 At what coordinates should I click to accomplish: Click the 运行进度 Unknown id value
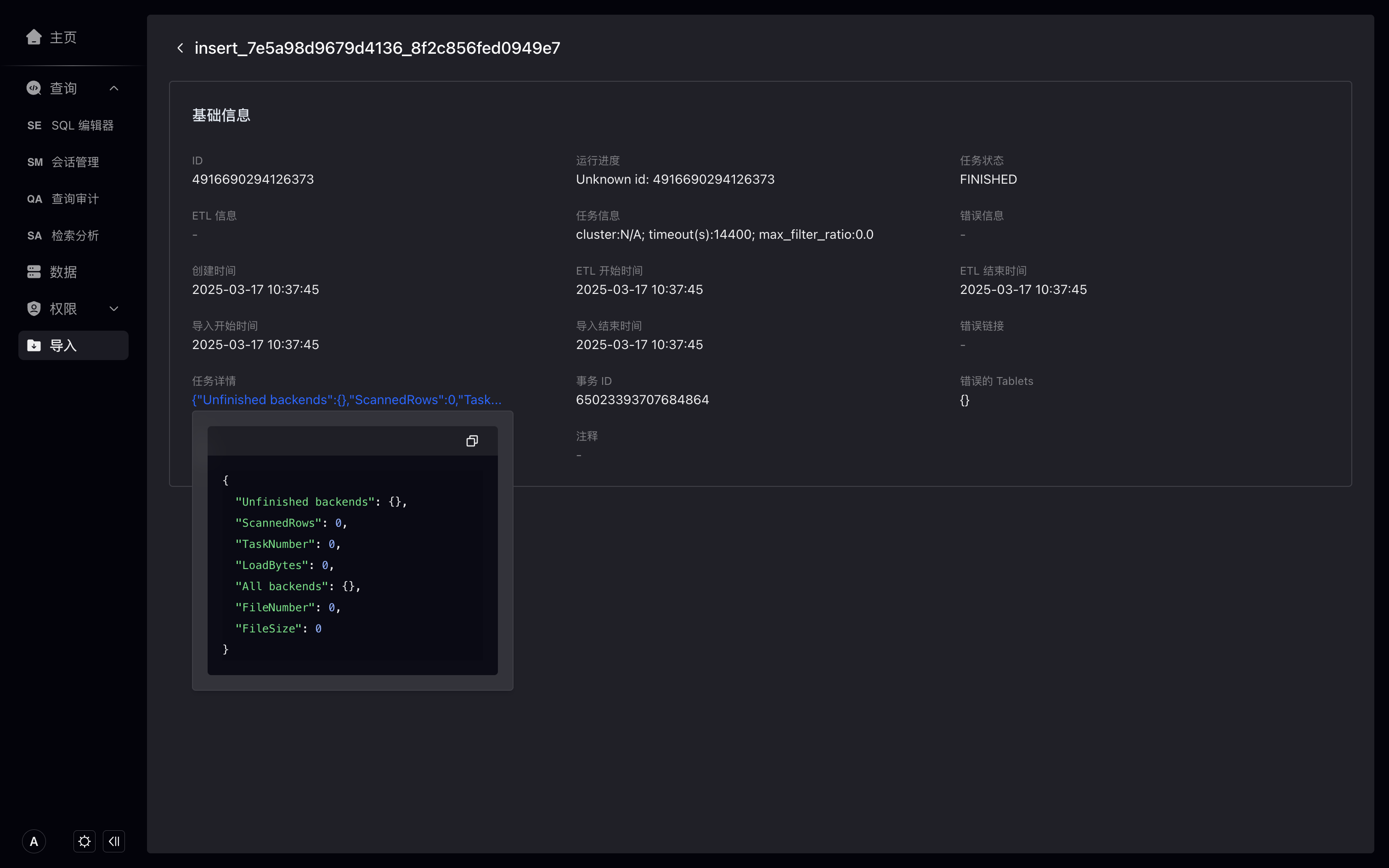coord(675,179)
